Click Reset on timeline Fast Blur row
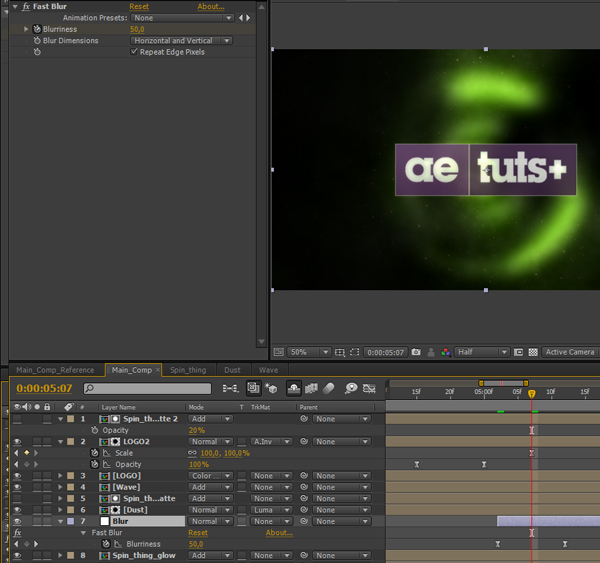The height and width of the screenshot is (563, 600). [x=198, y=533]
